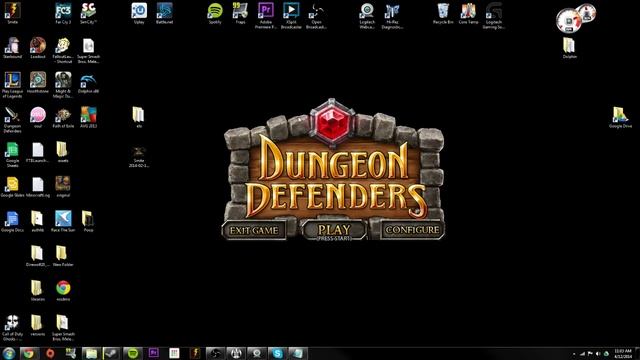Select the Google Sheets desktop shortcut
This screenshot has height=360, width=640.
coord(13,154)
